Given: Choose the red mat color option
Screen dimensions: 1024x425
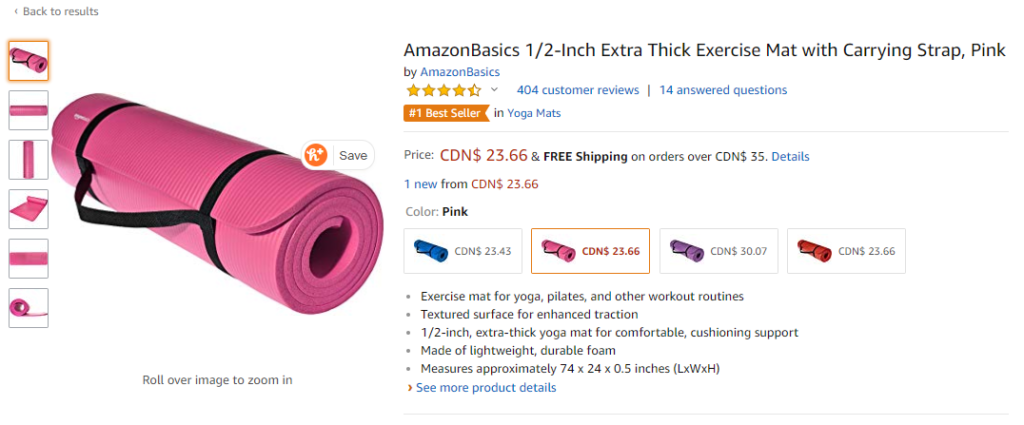Looking at the screenshot, I should coord(846,251).
